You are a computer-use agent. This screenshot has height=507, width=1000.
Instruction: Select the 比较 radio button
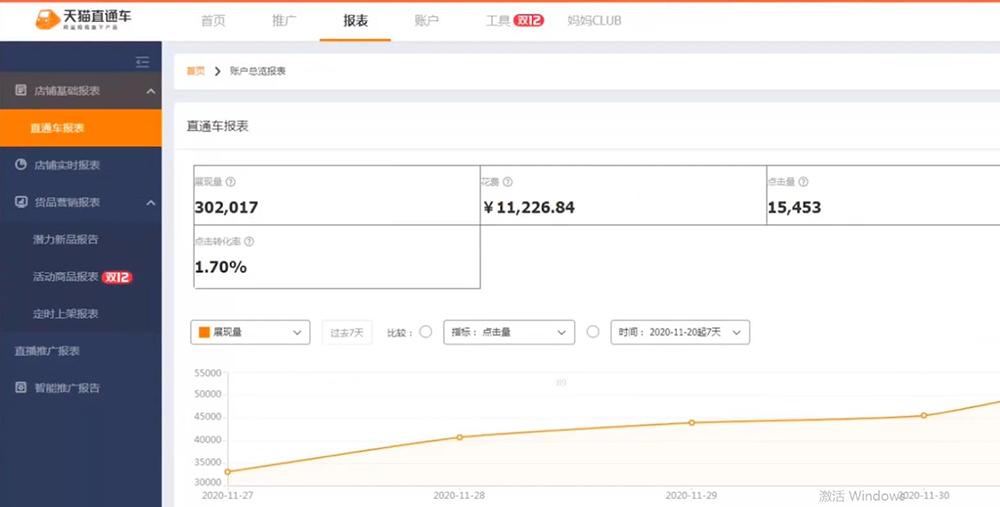426,332
